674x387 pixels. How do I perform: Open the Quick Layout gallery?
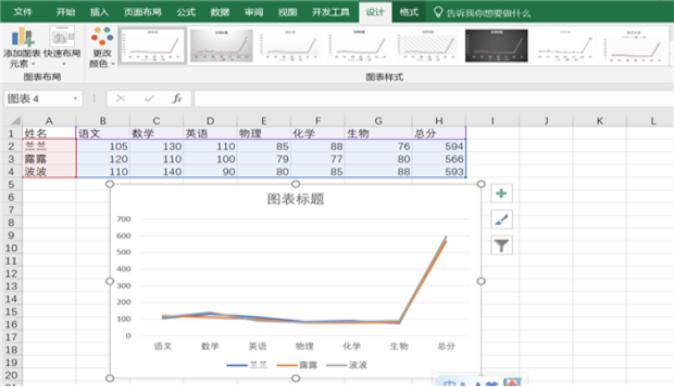[62, 47]
